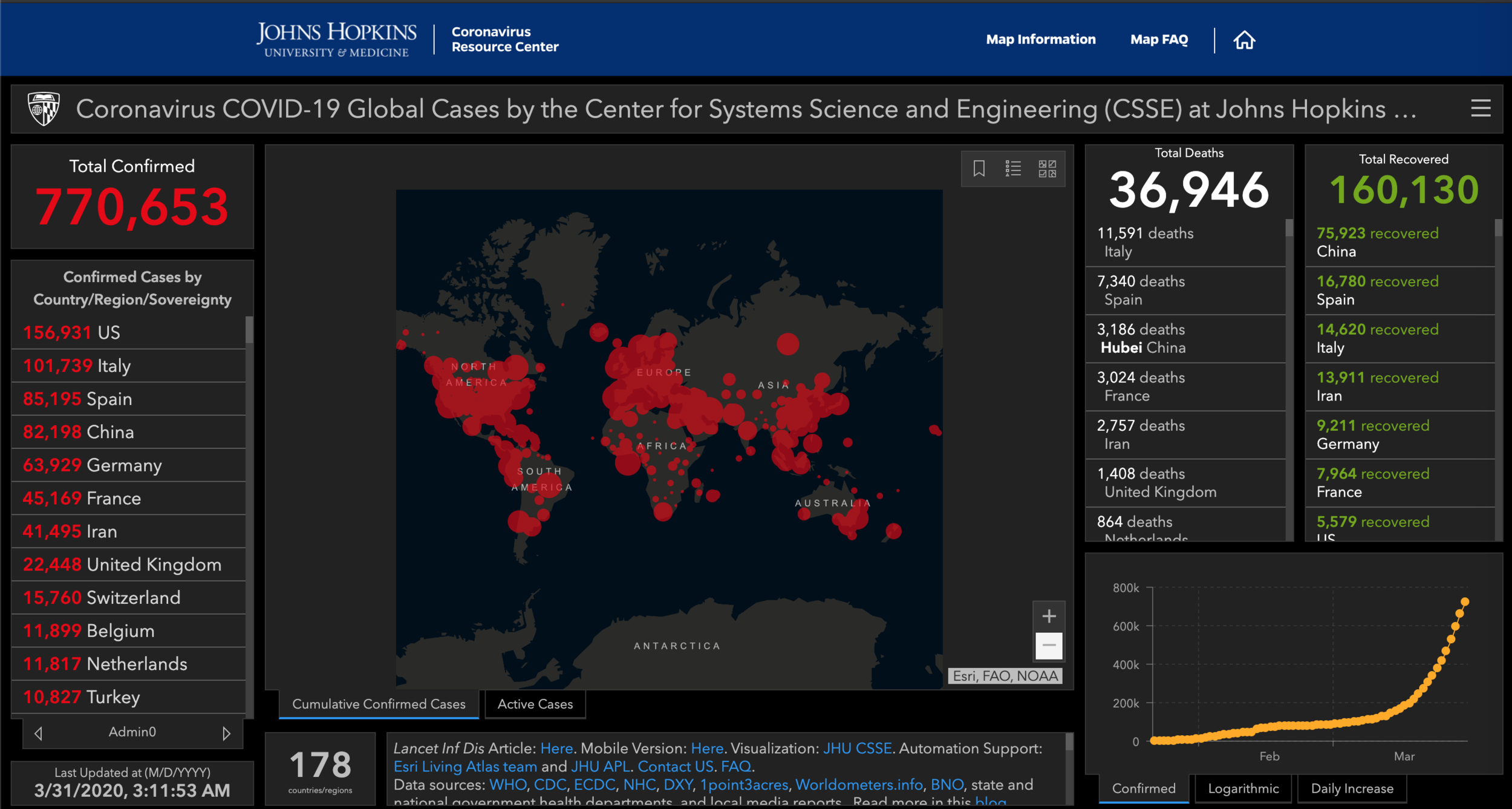
Task: Go to previous Admin level arrow
Action: [39, 733]
